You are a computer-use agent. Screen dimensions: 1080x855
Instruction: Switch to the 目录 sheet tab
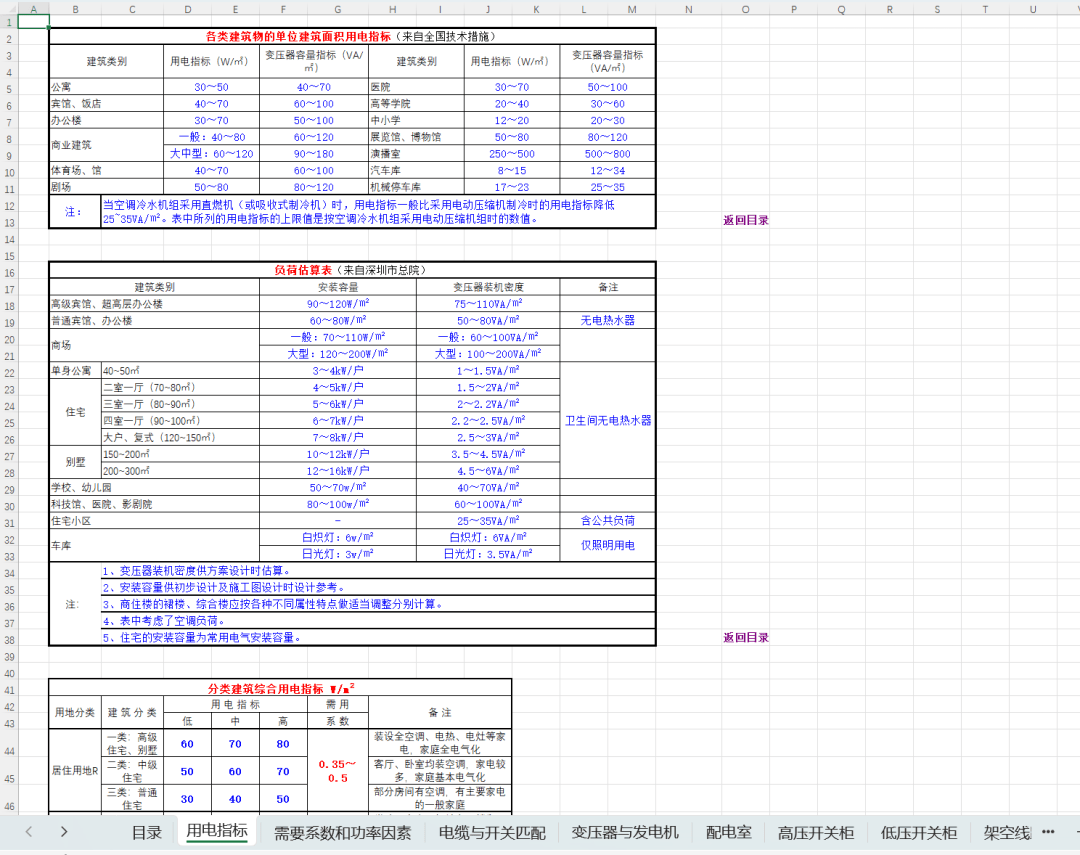pos(146,832)
